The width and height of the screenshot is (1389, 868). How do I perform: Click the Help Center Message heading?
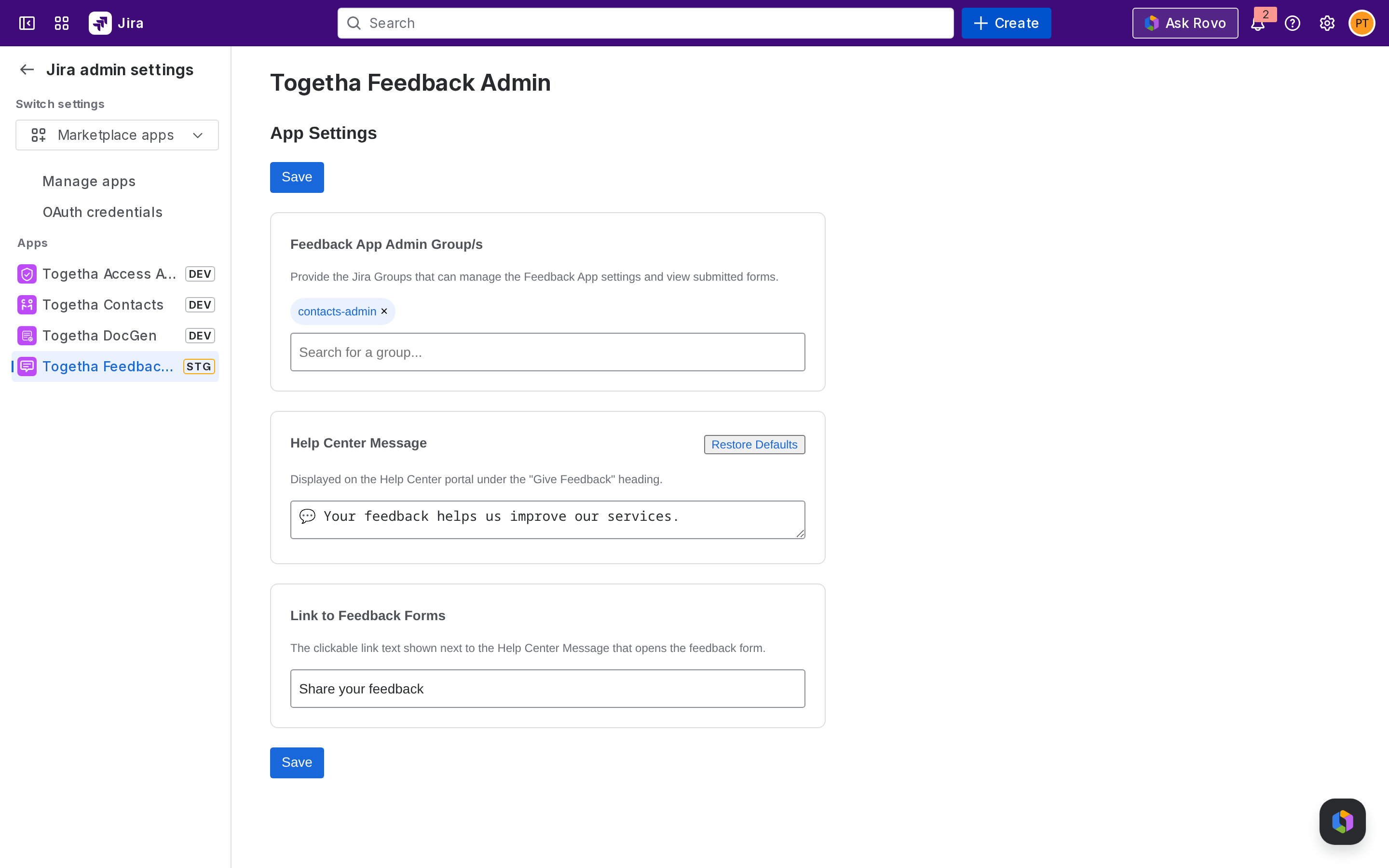tap(359, 443)
